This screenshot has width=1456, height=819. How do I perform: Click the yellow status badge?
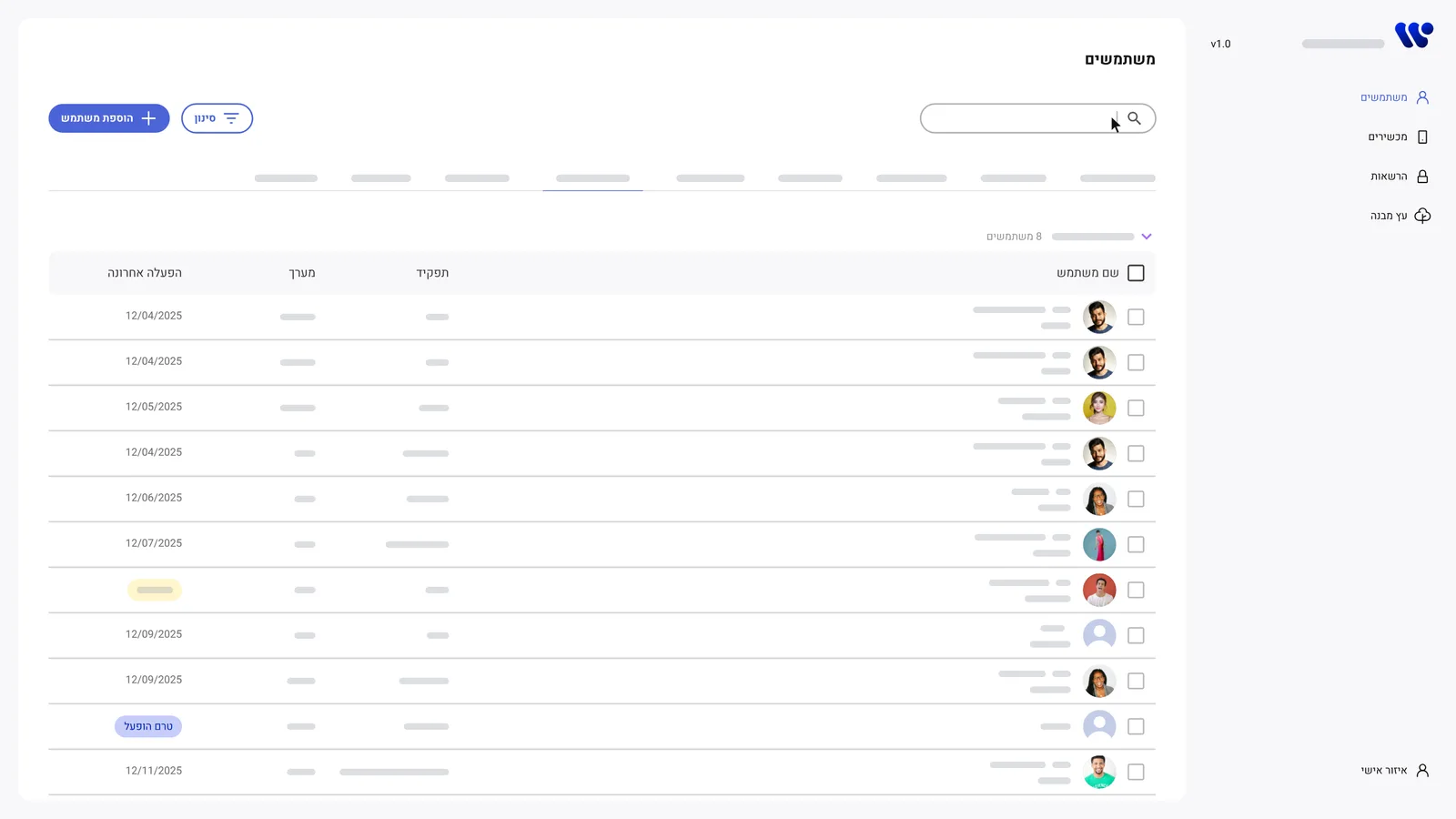point(155,590)
